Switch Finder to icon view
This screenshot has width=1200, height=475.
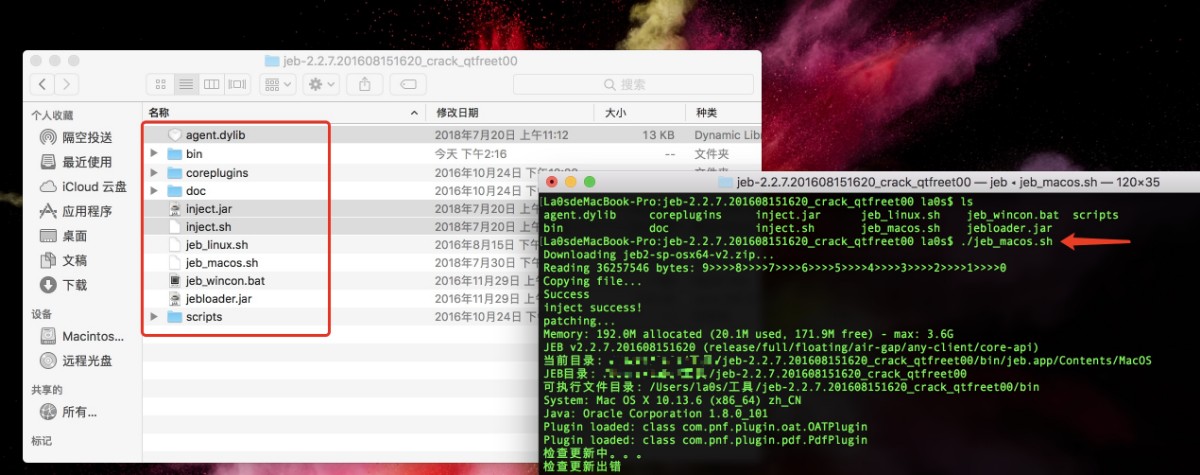pos(160,85)
